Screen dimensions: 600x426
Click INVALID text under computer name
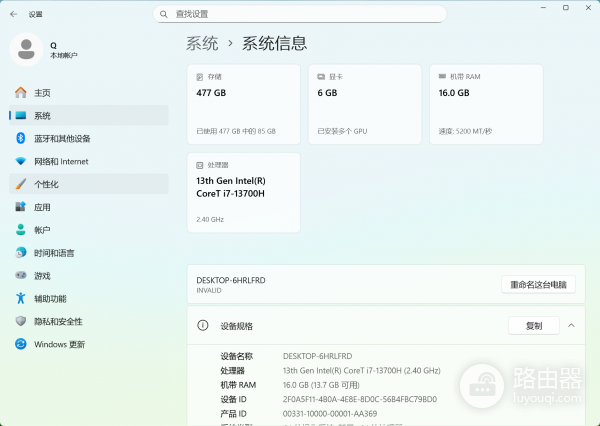pos(209,291)
